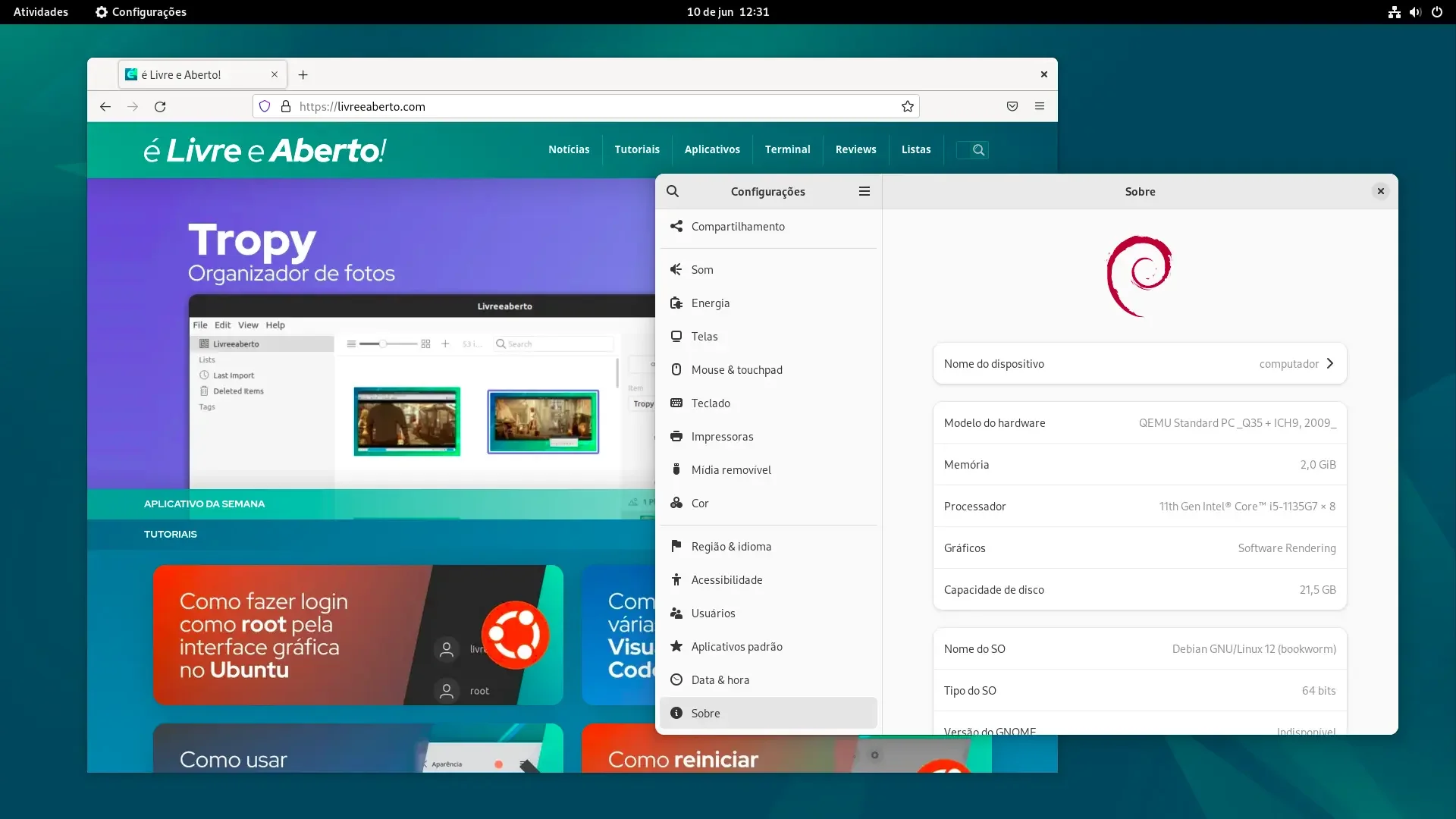This screenshot has height=819, width=1456.
Task: Reload the page in Firefox
Action: 160,107
